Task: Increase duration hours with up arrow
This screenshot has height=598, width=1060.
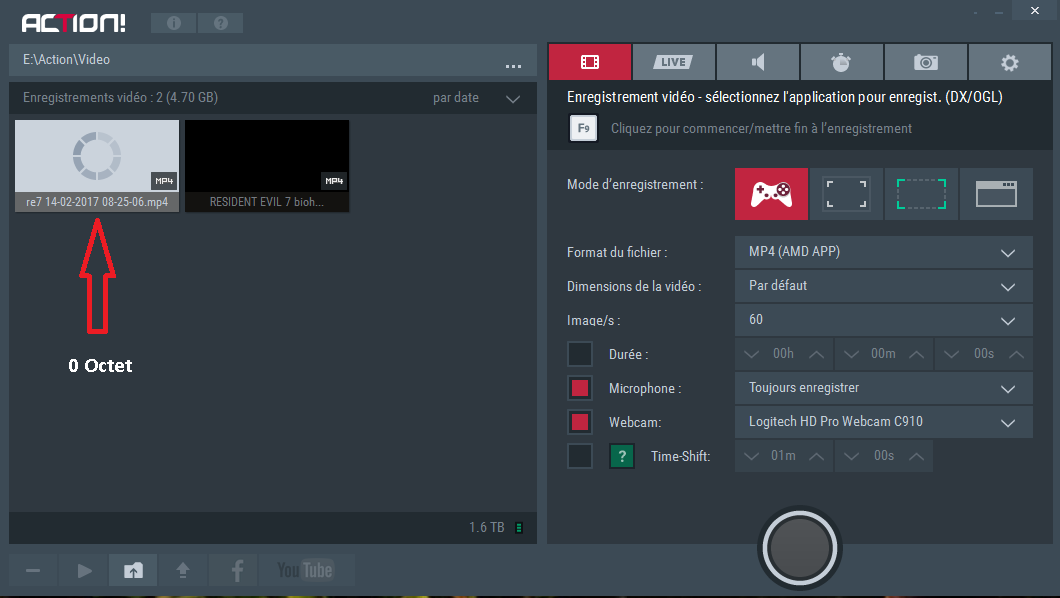Action: 817,354
